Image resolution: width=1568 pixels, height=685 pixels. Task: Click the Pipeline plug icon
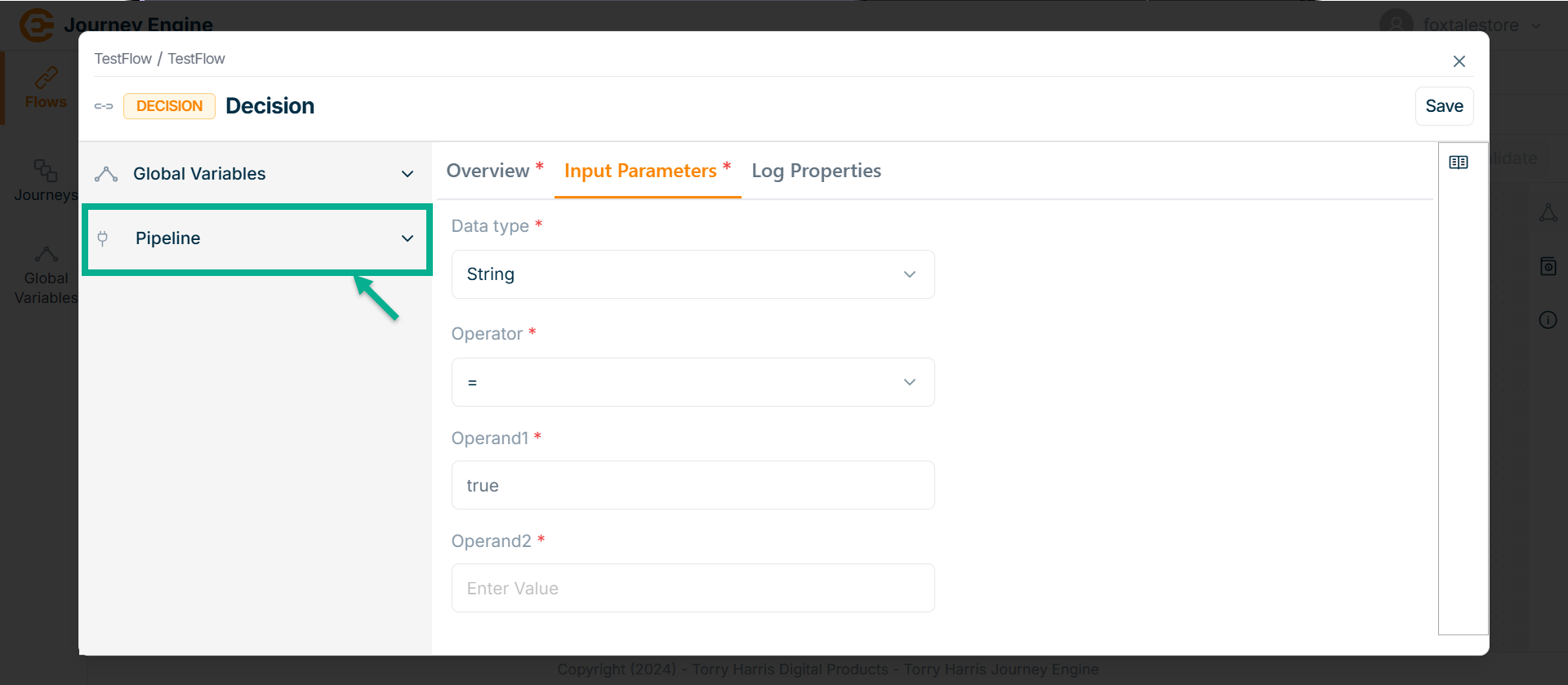click(103, 238)
